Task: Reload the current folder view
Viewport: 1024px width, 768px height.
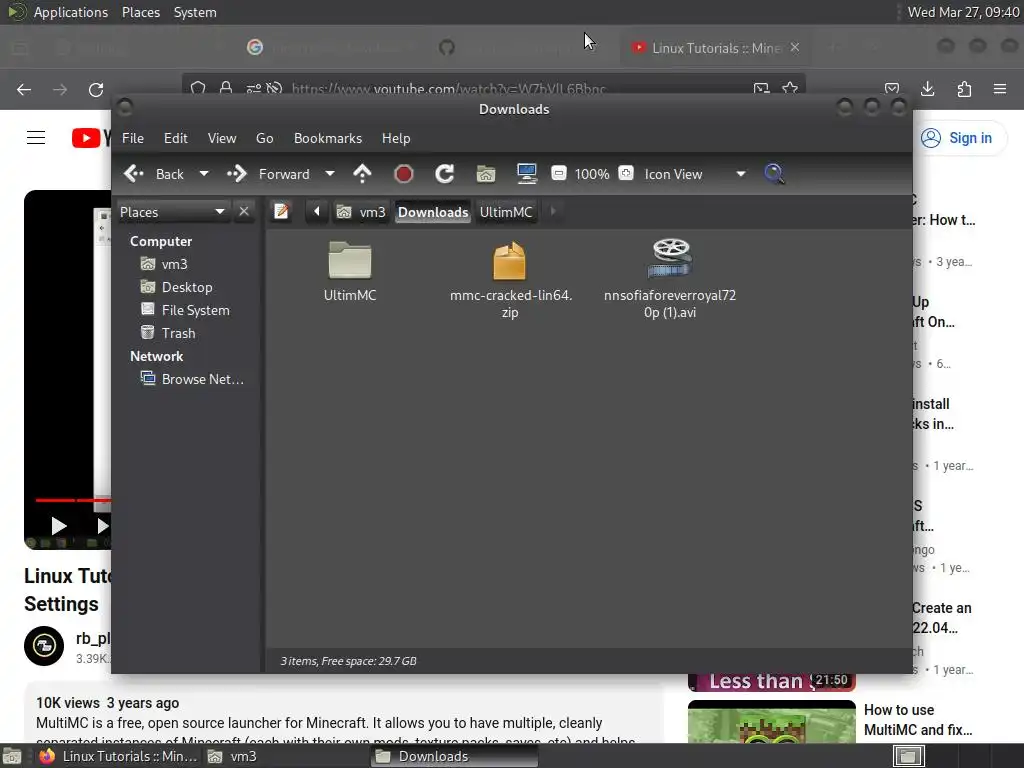Action: [445, 174]
